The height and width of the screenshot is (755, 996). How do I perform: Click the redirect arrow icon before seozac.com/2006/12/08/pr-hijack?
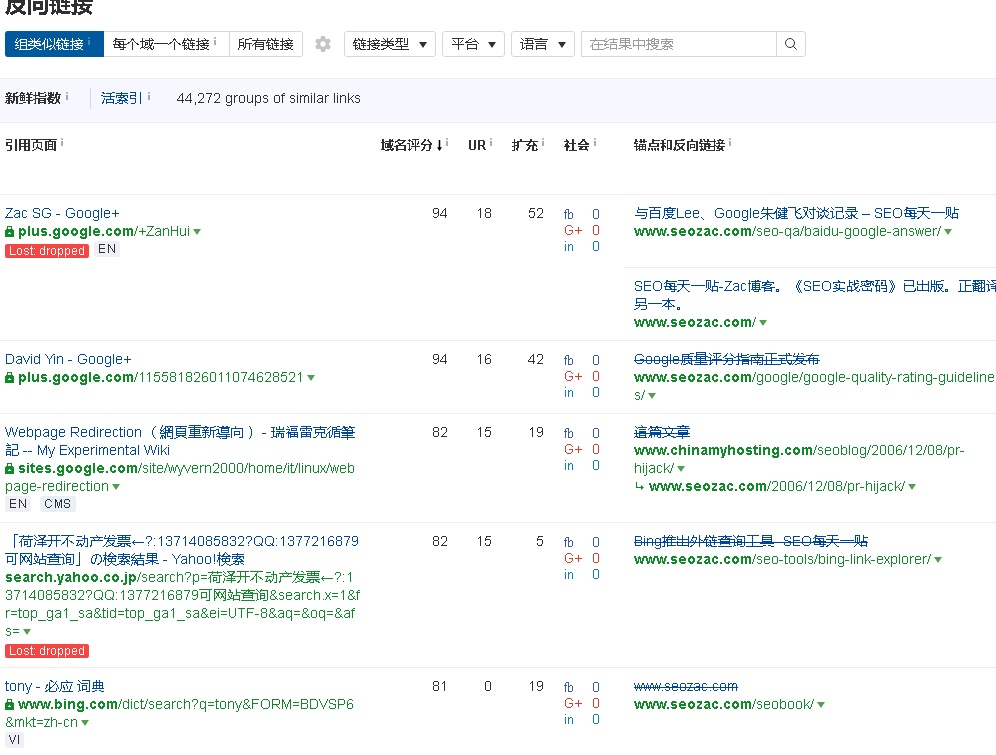pyautogui.click(x=639, y=487)
